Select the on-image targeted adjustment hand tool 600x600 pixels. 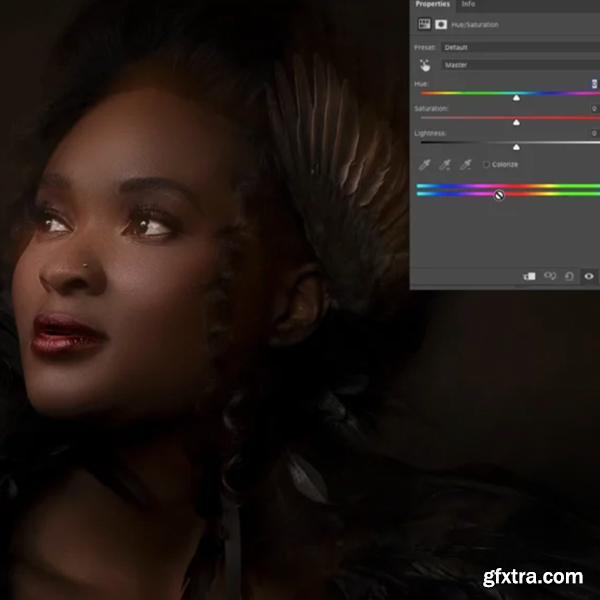coord(423,66)
